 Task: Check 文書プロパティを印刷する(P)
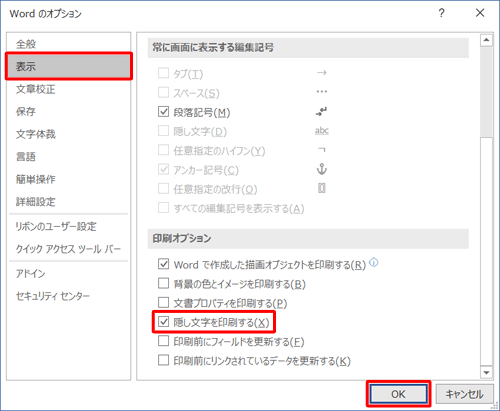click(x=163, y=303)
